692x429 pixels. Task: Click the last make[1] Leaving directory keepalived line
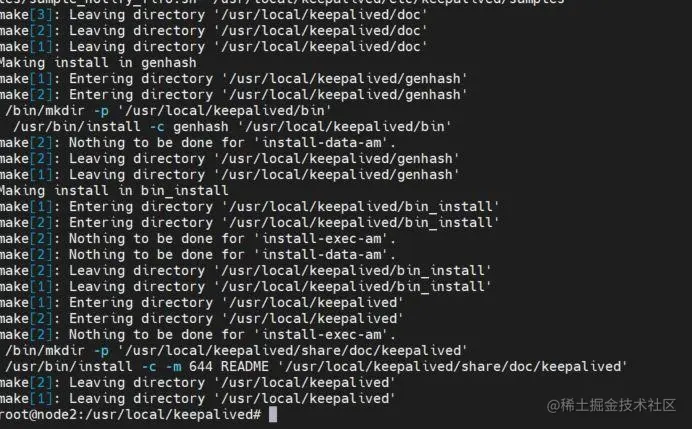click(197, 399)
